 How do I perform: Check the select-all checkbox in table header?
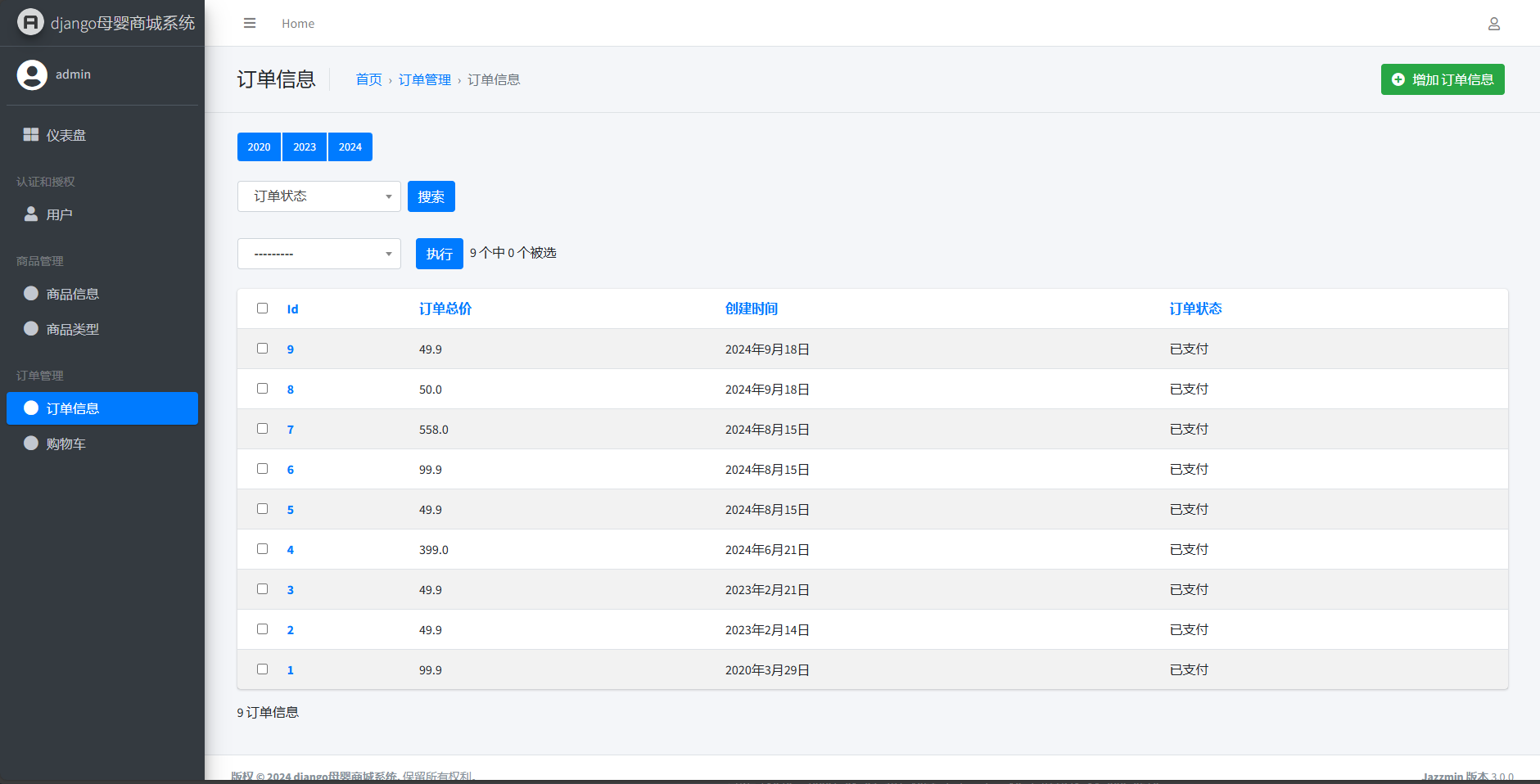pyautogui.click(x=262, y=308)
